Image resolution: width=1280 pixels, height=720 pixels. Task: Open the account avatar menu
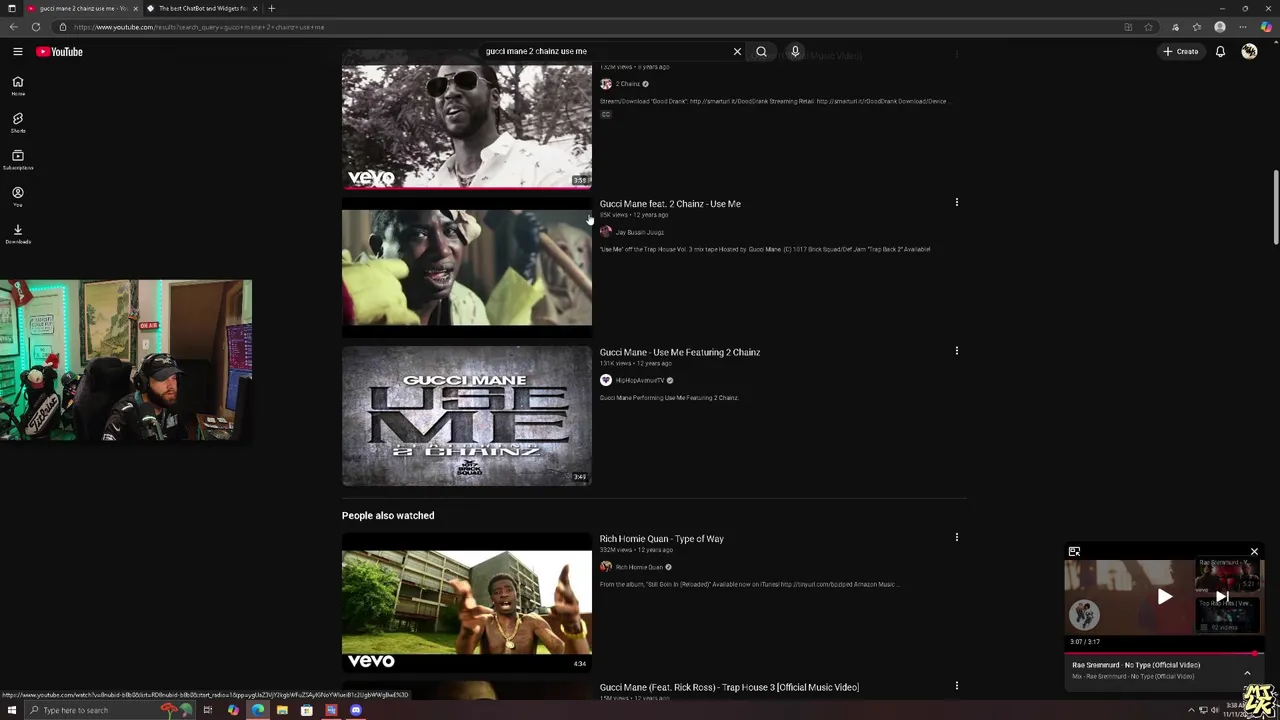[1249, 51]
